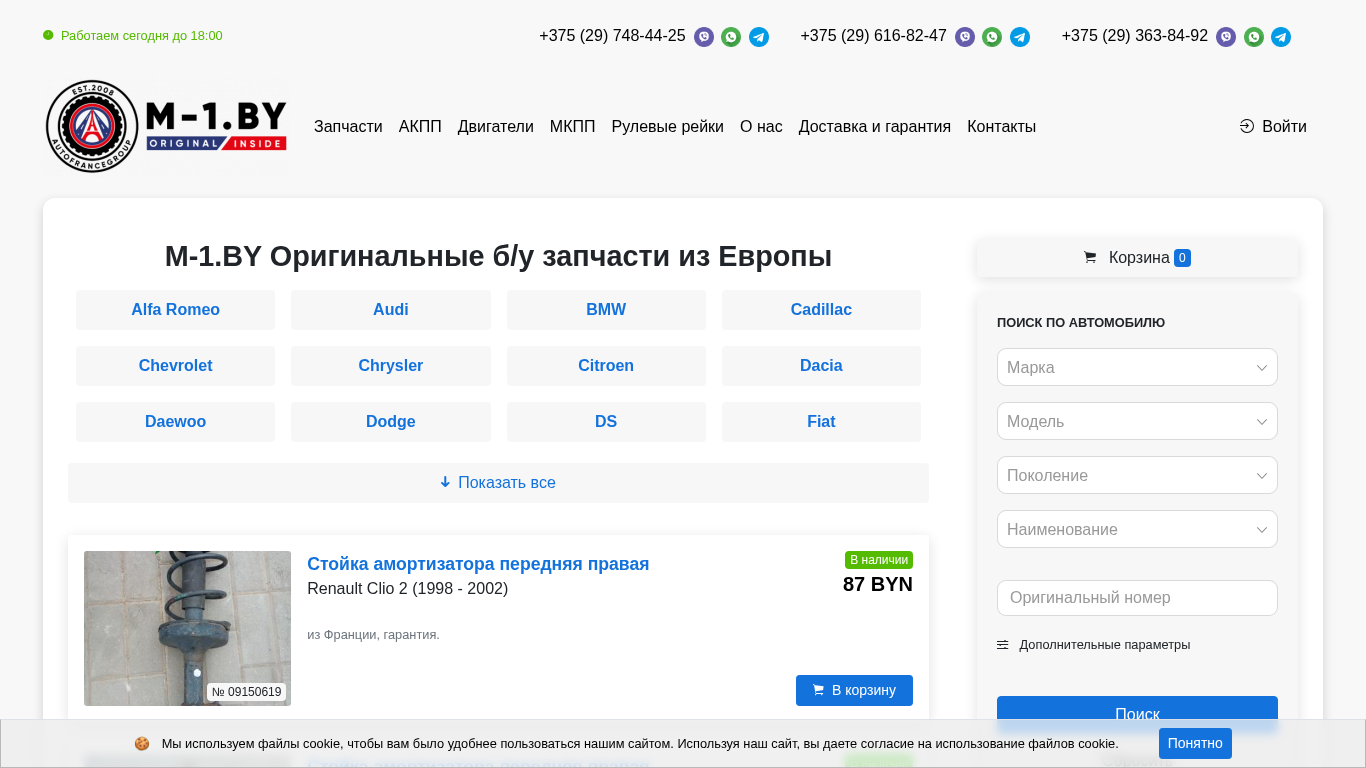This screenshot has width=1366, height=768.
Task: Open the Двигатели menu item
Action: point(495,127)
